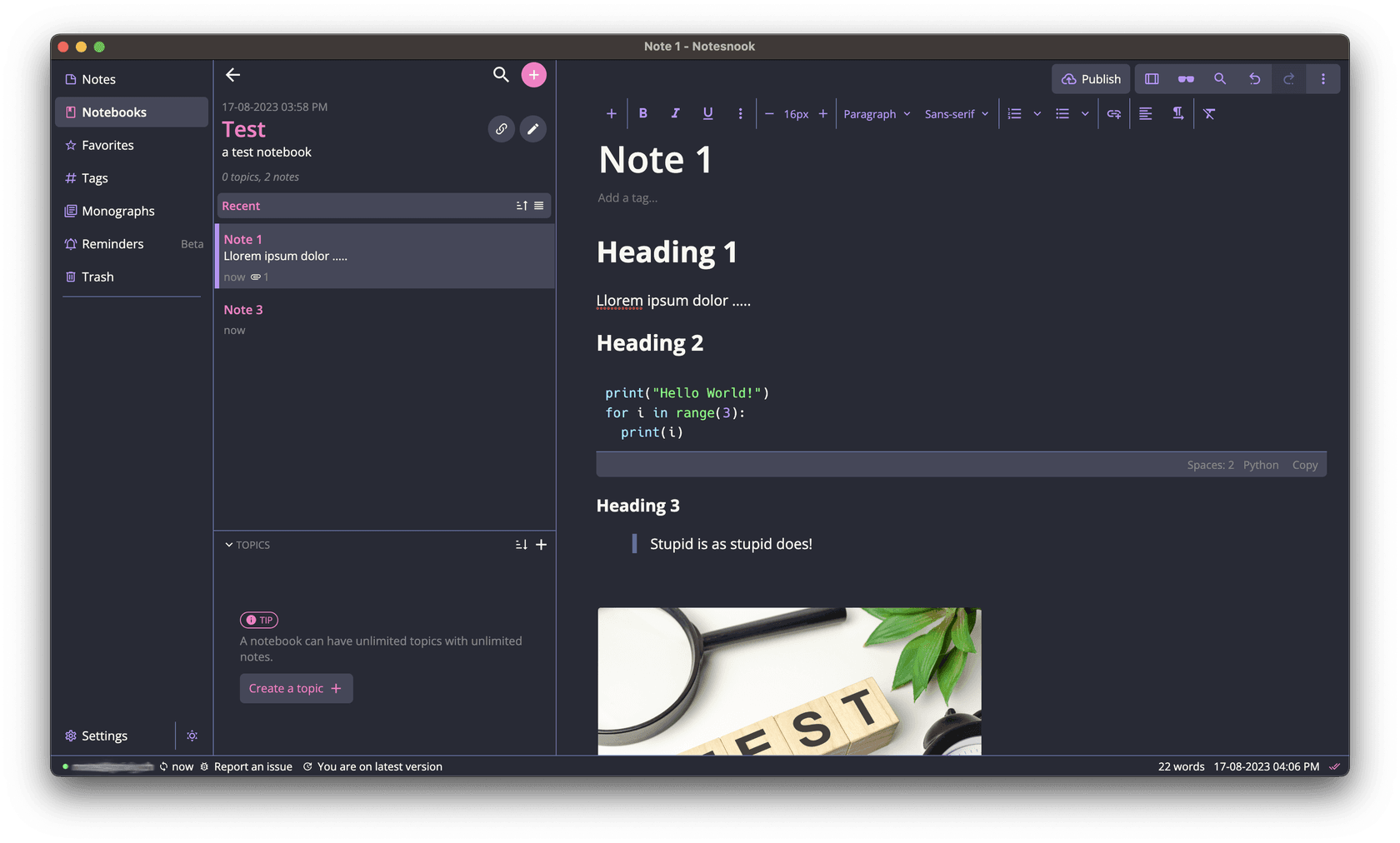Expand numbered list style options
1400x843 pixels.
point(1037,114)
